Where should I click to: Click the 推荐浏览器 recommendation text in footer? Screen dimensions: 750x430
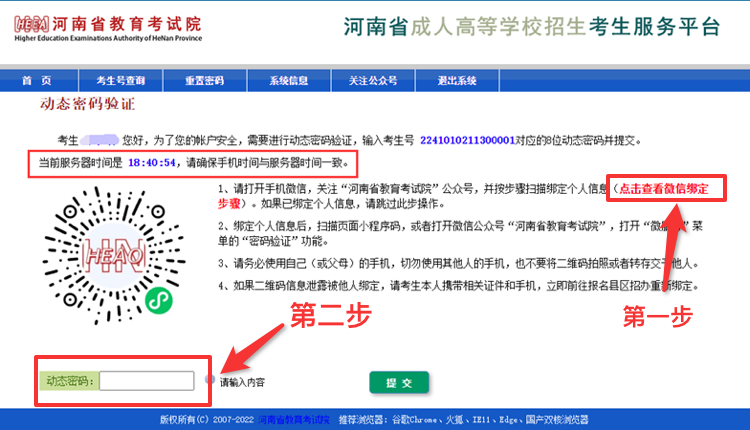tap(463, 420)
